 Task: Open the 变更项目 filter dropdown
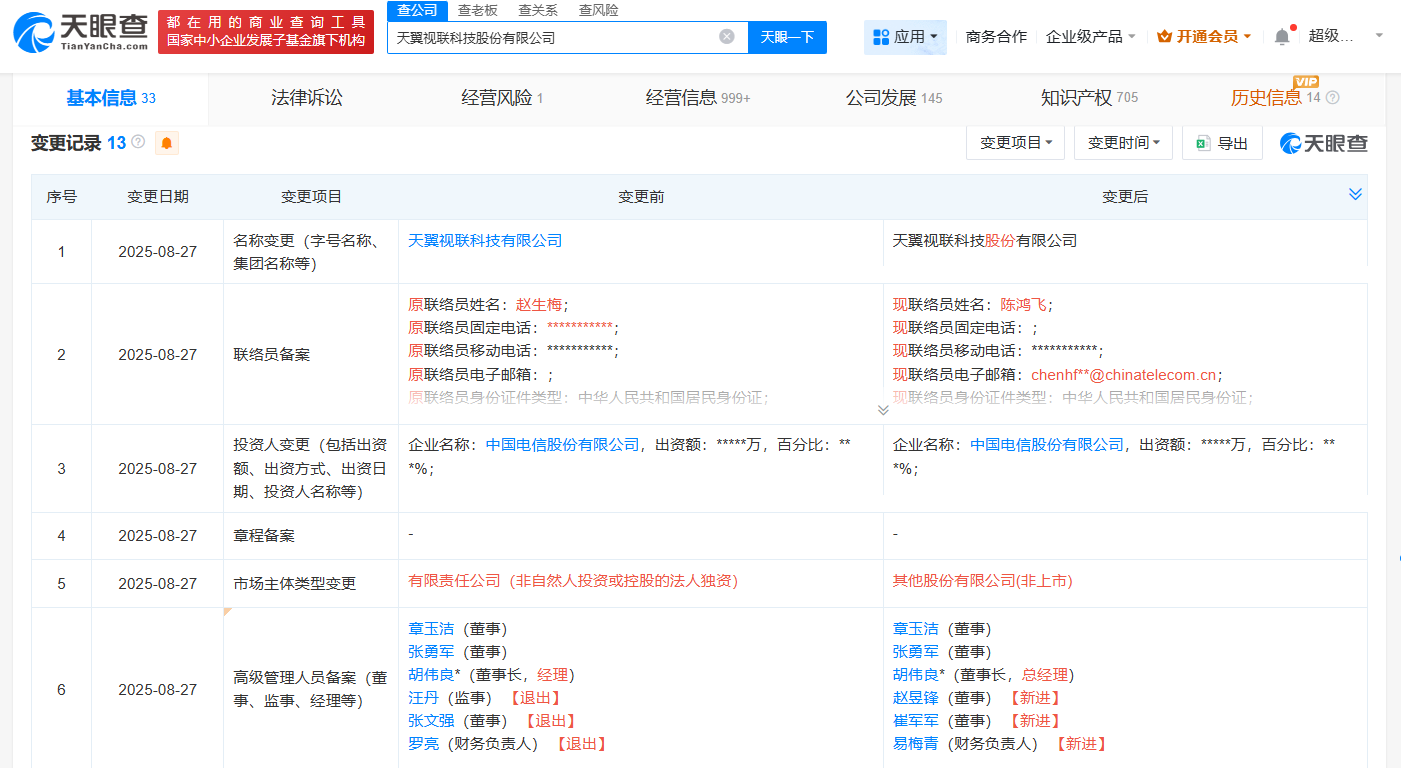[1015, 143]
